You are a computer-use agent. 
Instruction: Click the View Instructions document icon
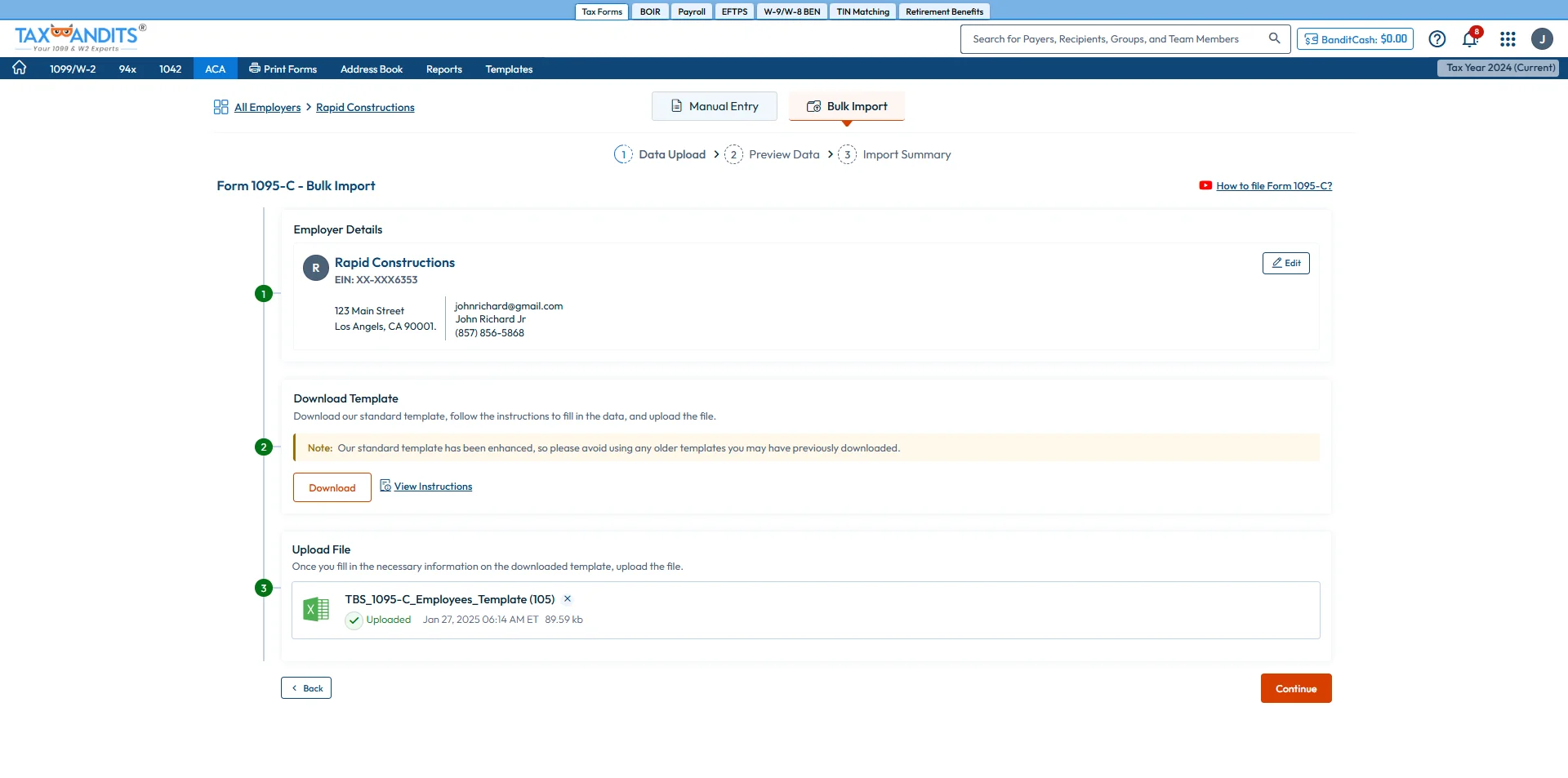pyautogui.click(x=385, y=486)
